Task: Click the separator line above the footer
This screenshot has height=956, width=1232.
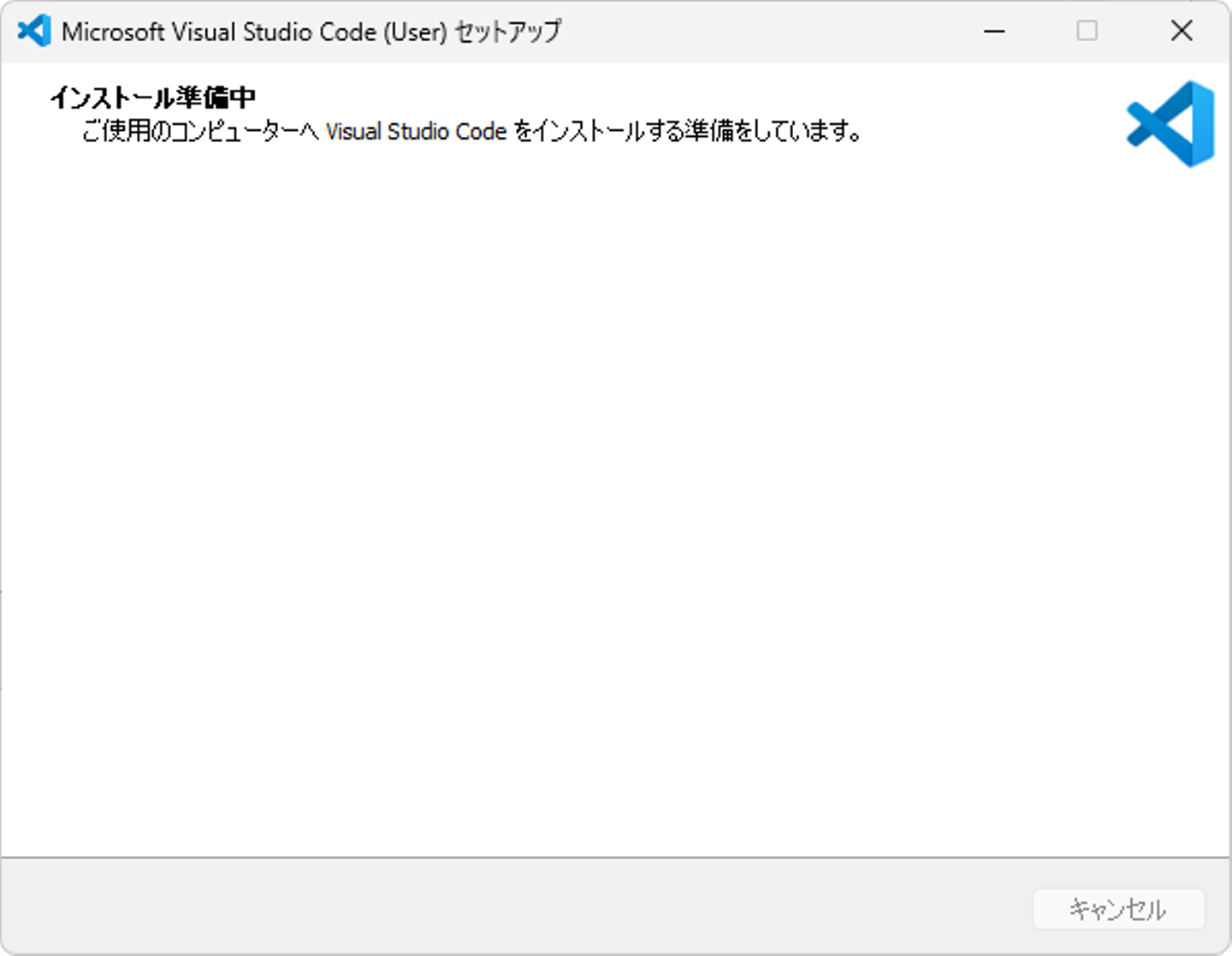Action: coord(616,857)
